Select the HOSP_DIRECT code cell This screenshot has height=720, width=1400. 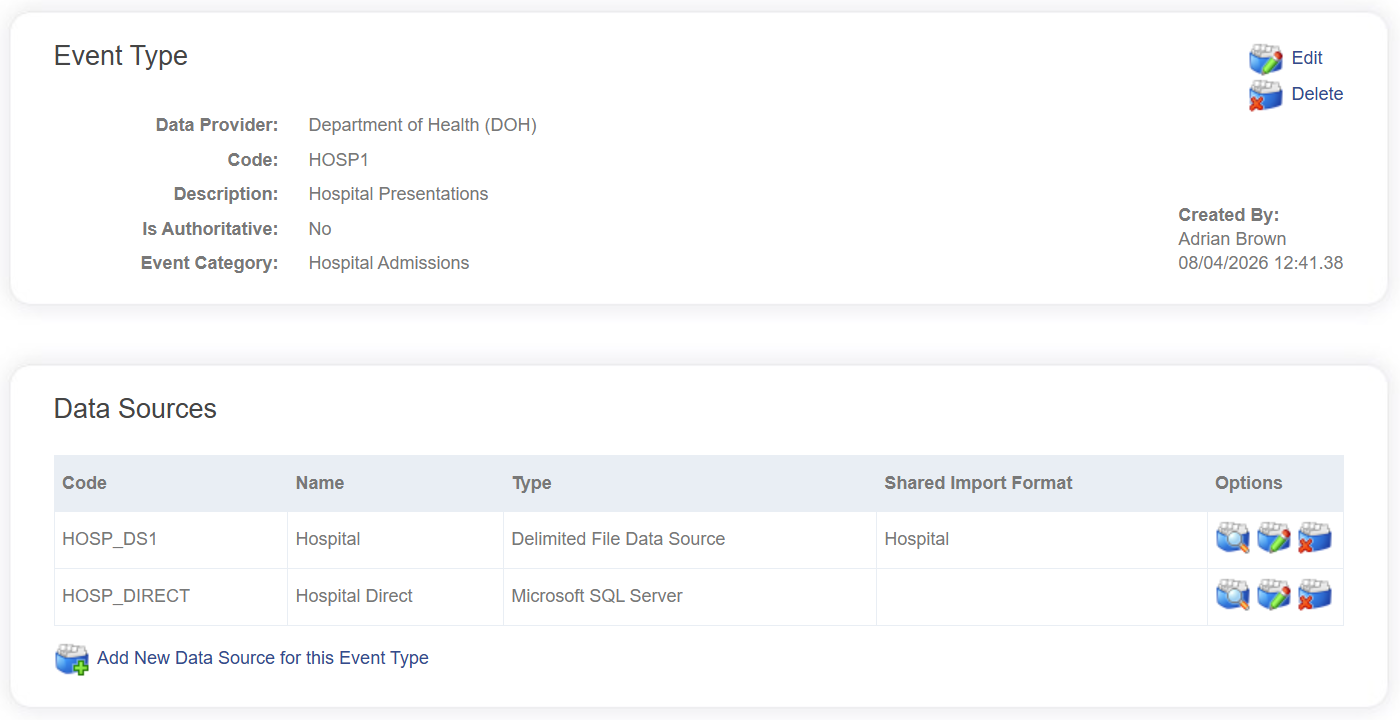tap(126, 596)
